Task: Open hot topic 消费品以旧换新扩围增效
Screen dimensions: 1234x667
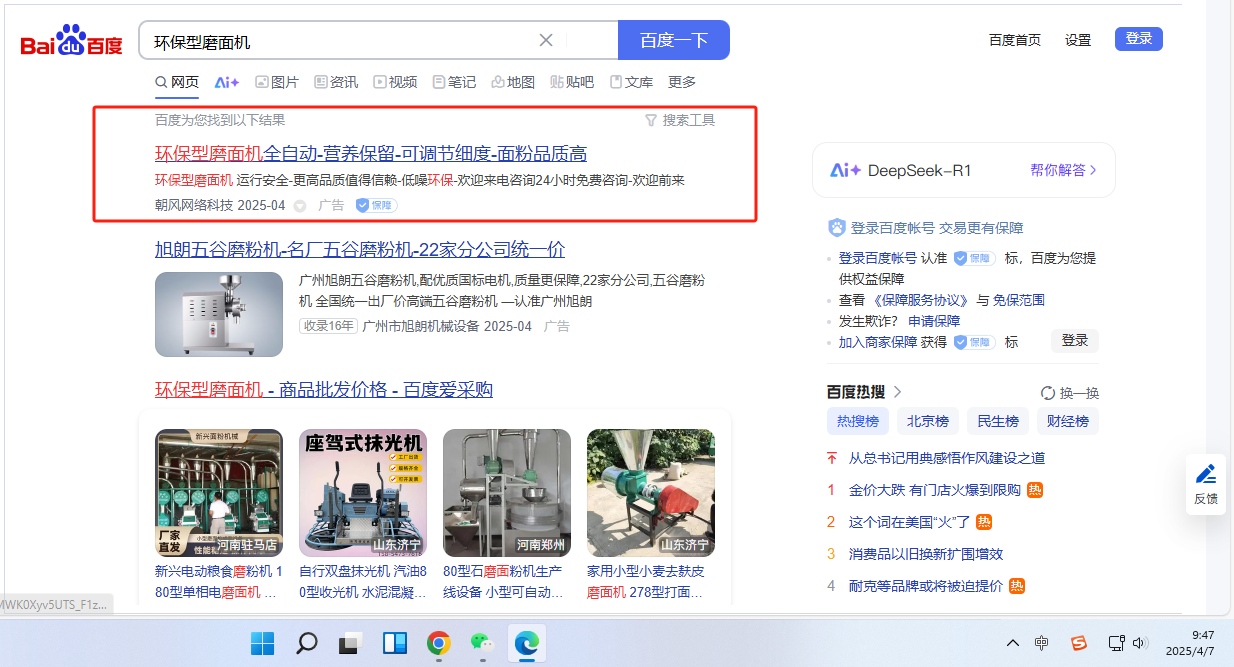Action: [926, 554]
